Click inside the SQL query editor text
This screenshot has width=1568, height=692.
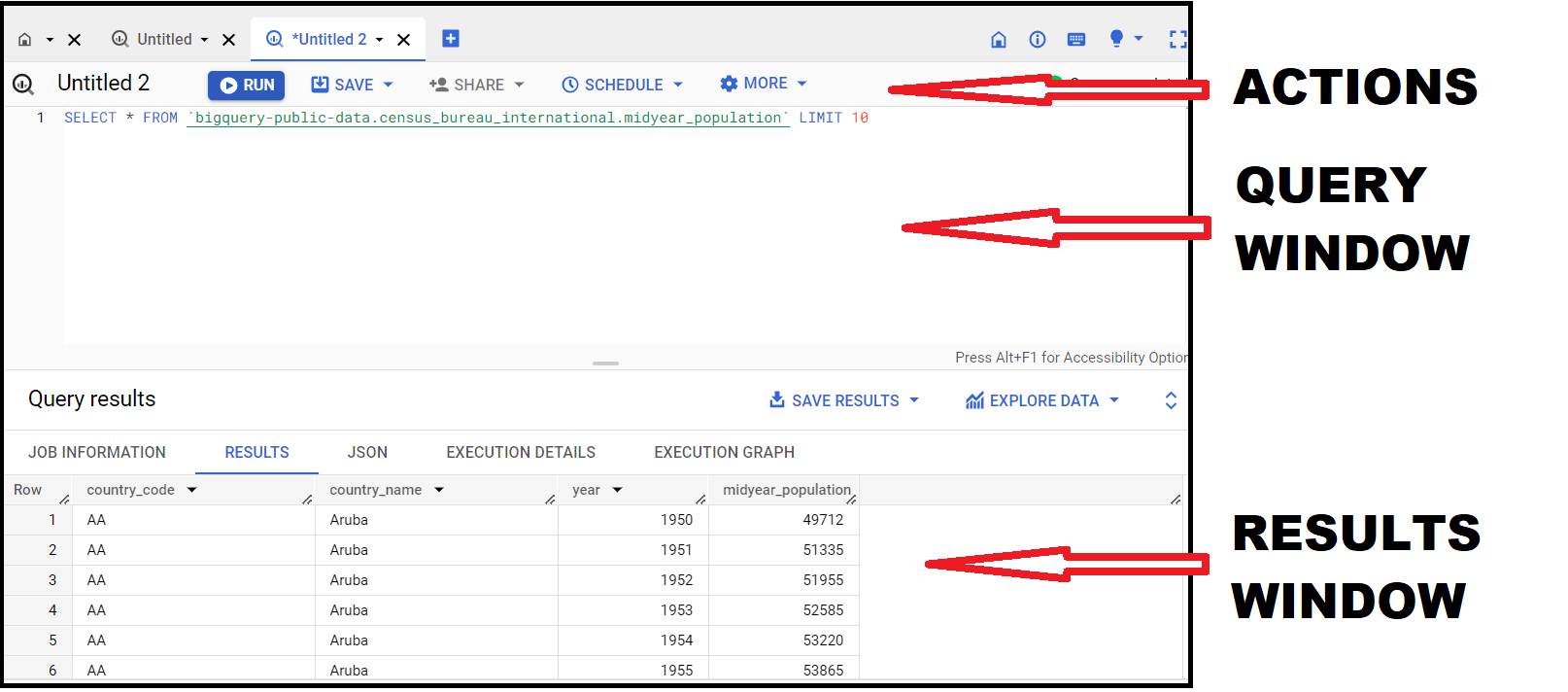point(466,118)
